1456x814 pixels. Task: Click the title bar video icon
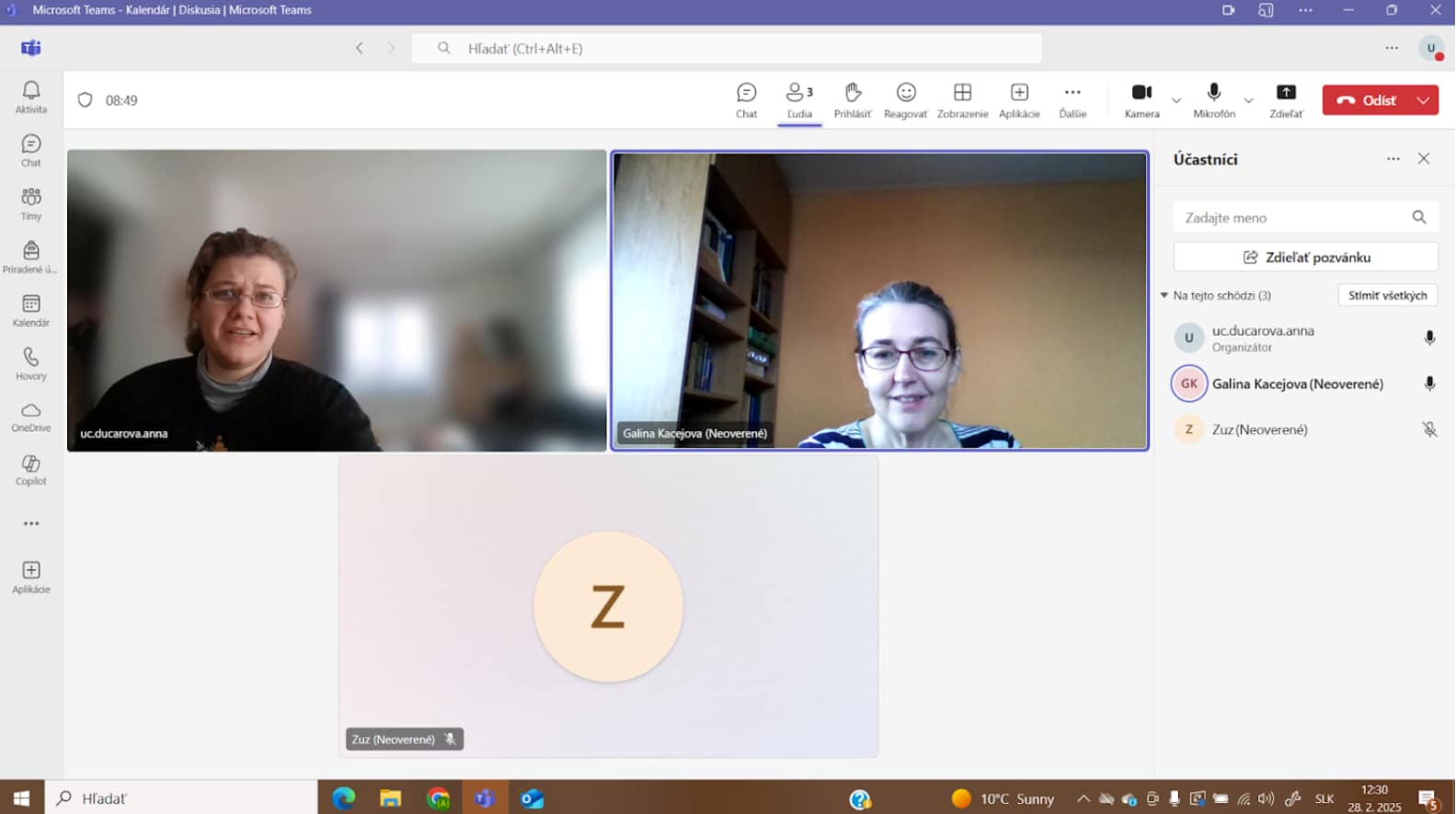(x=1228, y=10)
